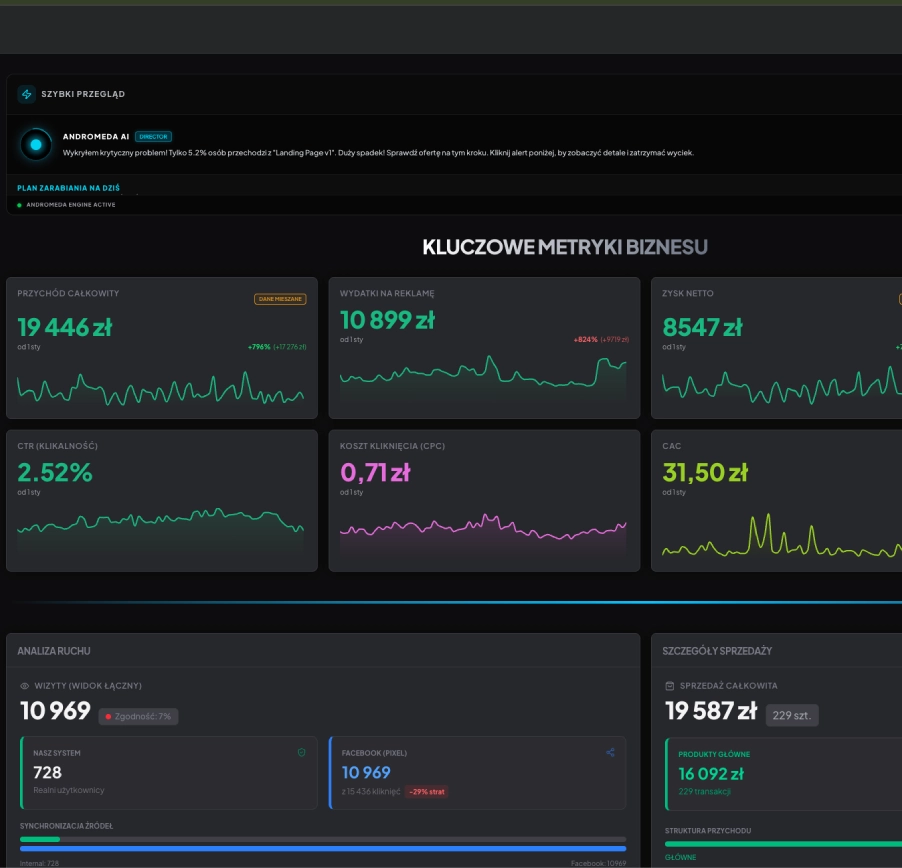Image resolution: width=902 pixels, height=868 pixels.
Task: Click the red dot in Zgodność badge
Action: pos(106,716)
